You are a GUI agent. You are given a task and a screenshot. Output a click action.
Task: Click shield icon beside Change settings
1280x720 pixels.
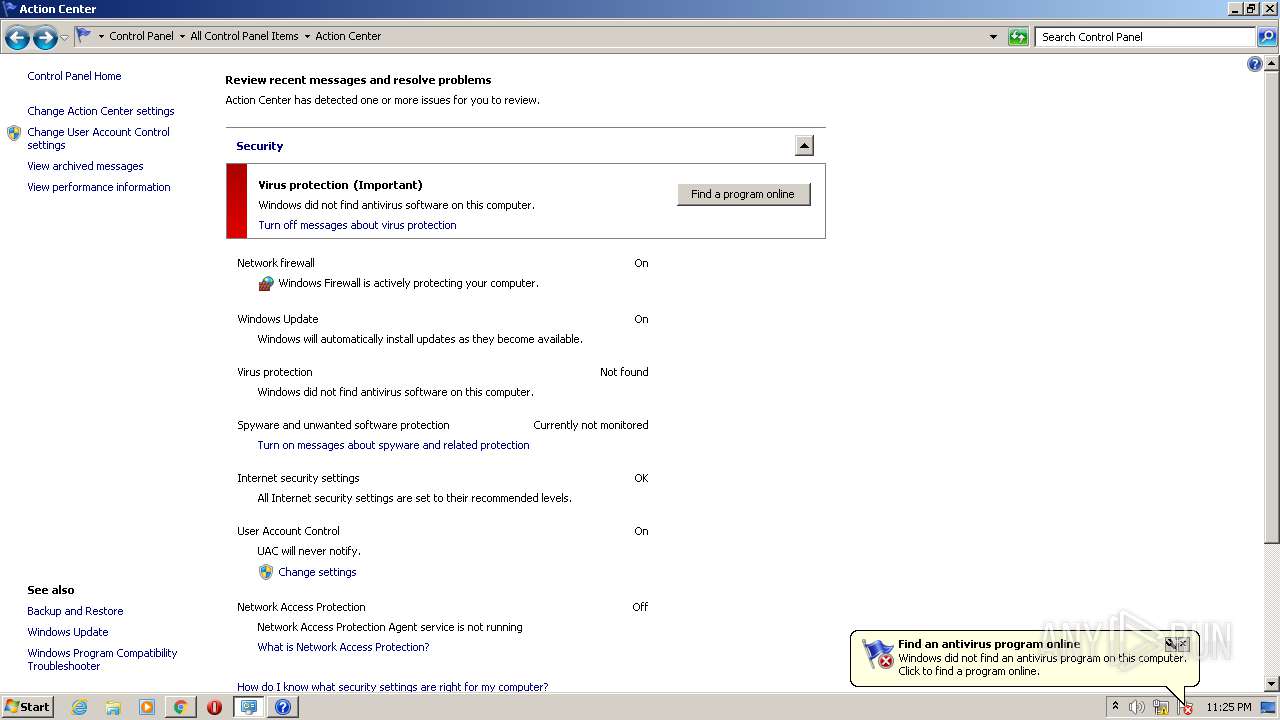265,572
